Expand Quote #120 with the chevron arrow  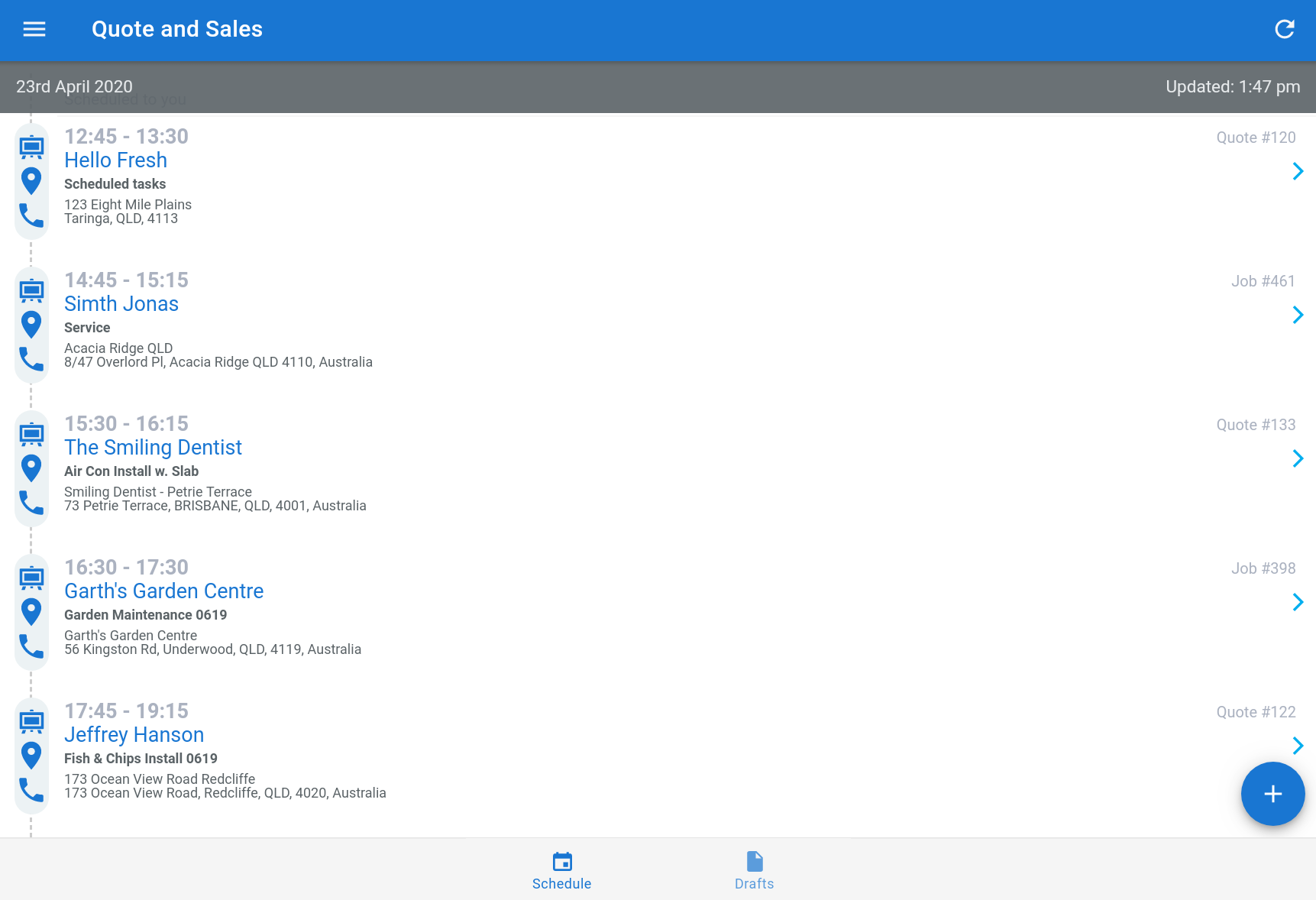[1297, 171]
